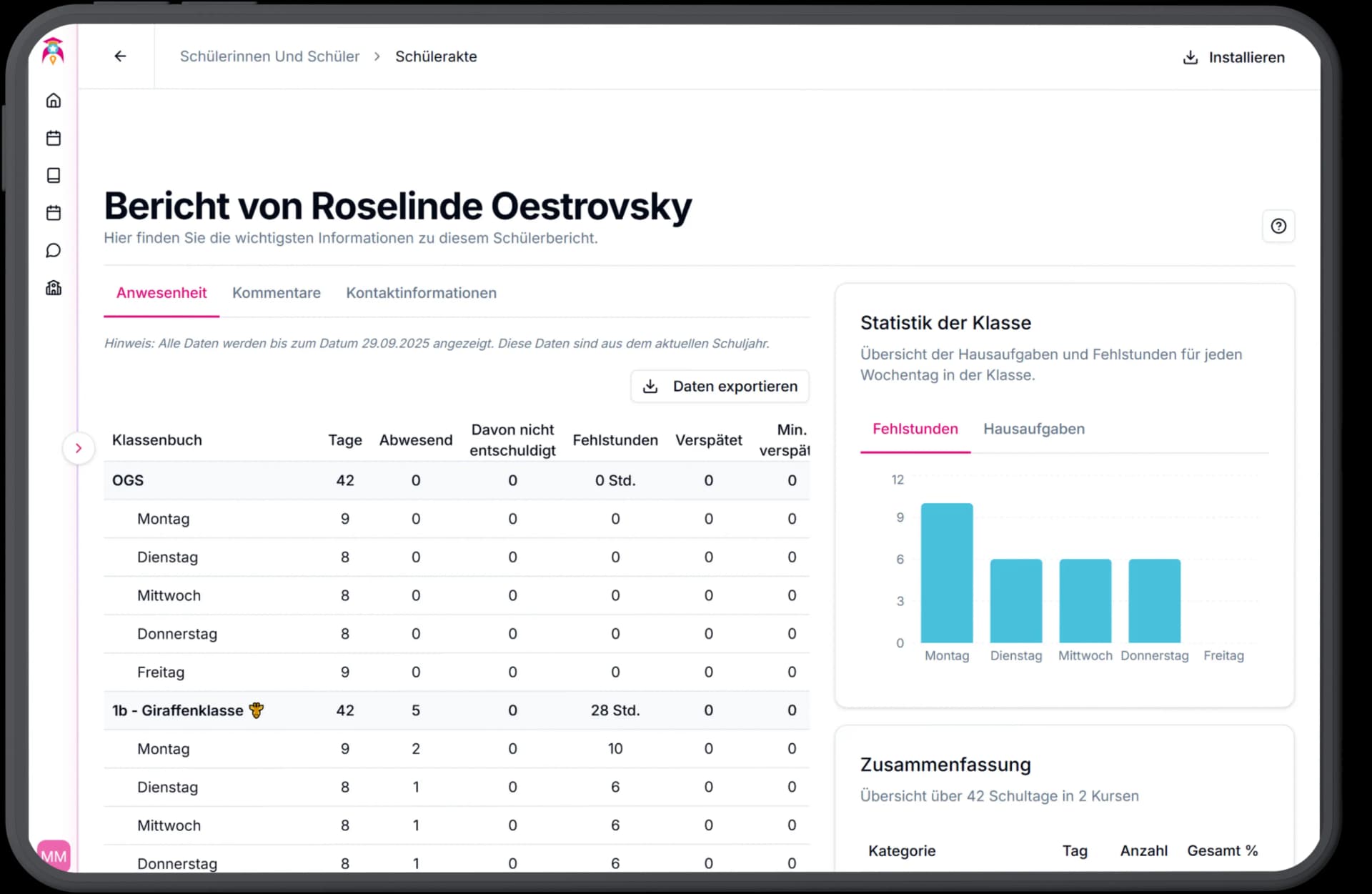
Task: Open the Home icon in the sidebar
Action: coord(54,101)
